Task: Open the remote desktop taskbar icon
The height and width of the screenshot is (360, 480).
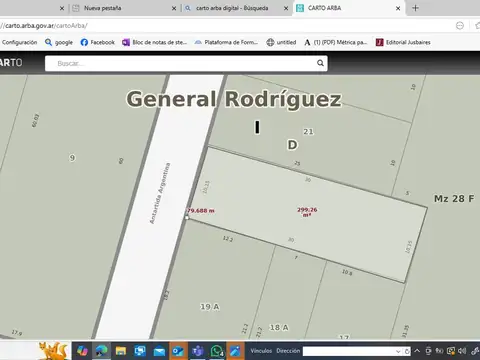Action: [x=140, y=351]
